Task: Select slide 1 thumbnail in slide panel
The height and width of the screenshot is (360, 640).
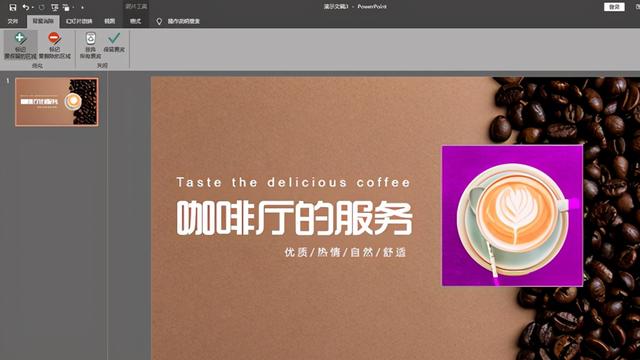Action: pyautogui.click(x=57, y=102)
